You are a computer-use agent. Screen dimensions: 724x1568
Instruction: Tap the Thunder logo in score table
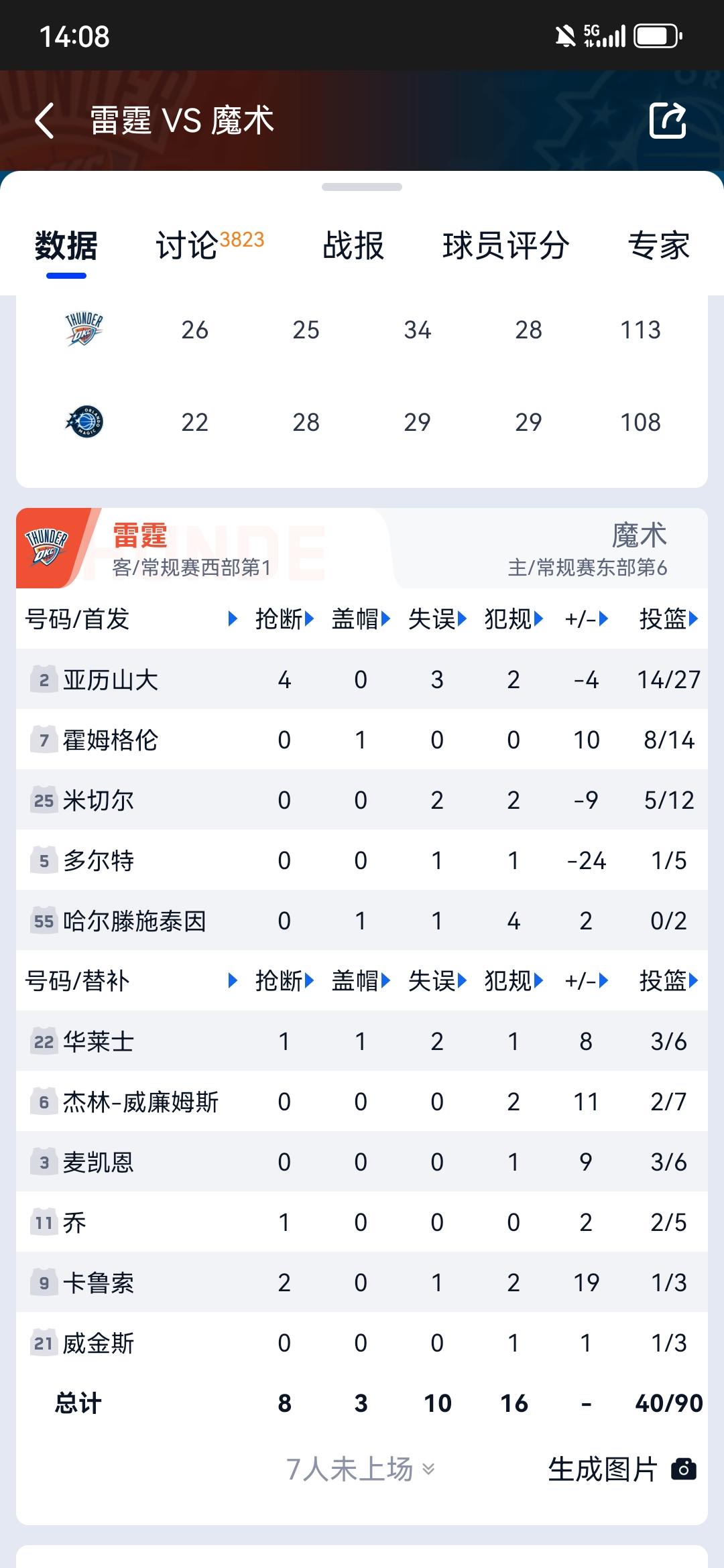84,329
